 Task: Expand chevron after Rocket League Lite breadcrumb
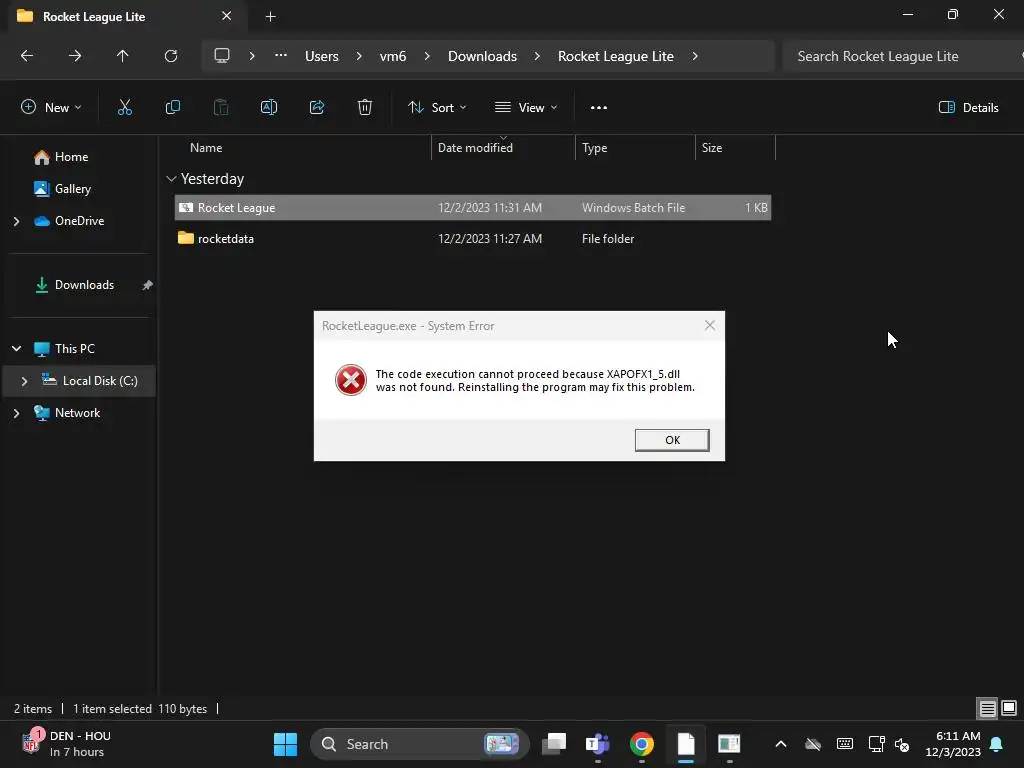coord(695,56)
